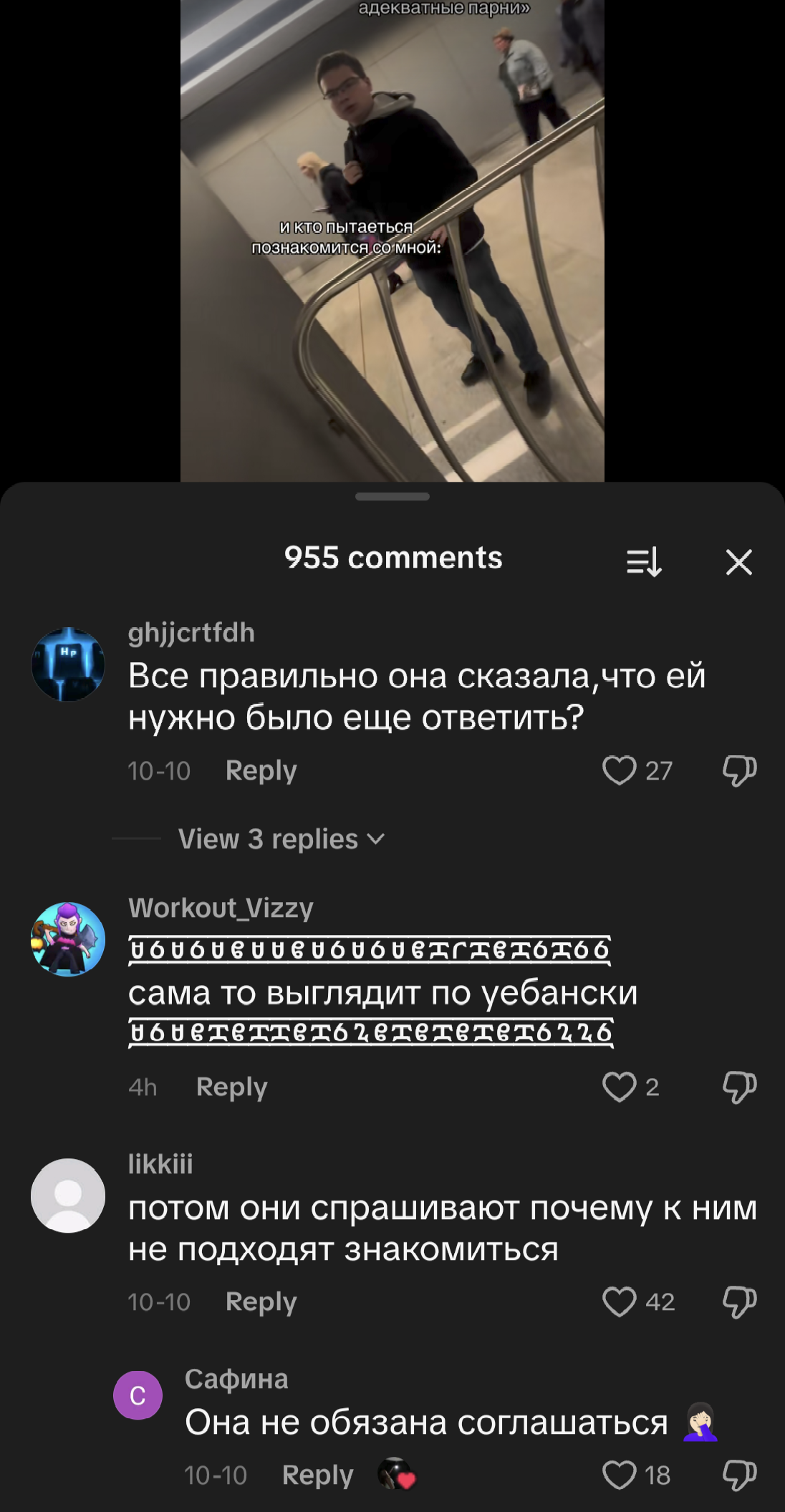Open the comment sort options icon
Viewport: 785px width, 1512px height.
click(644, 562)
